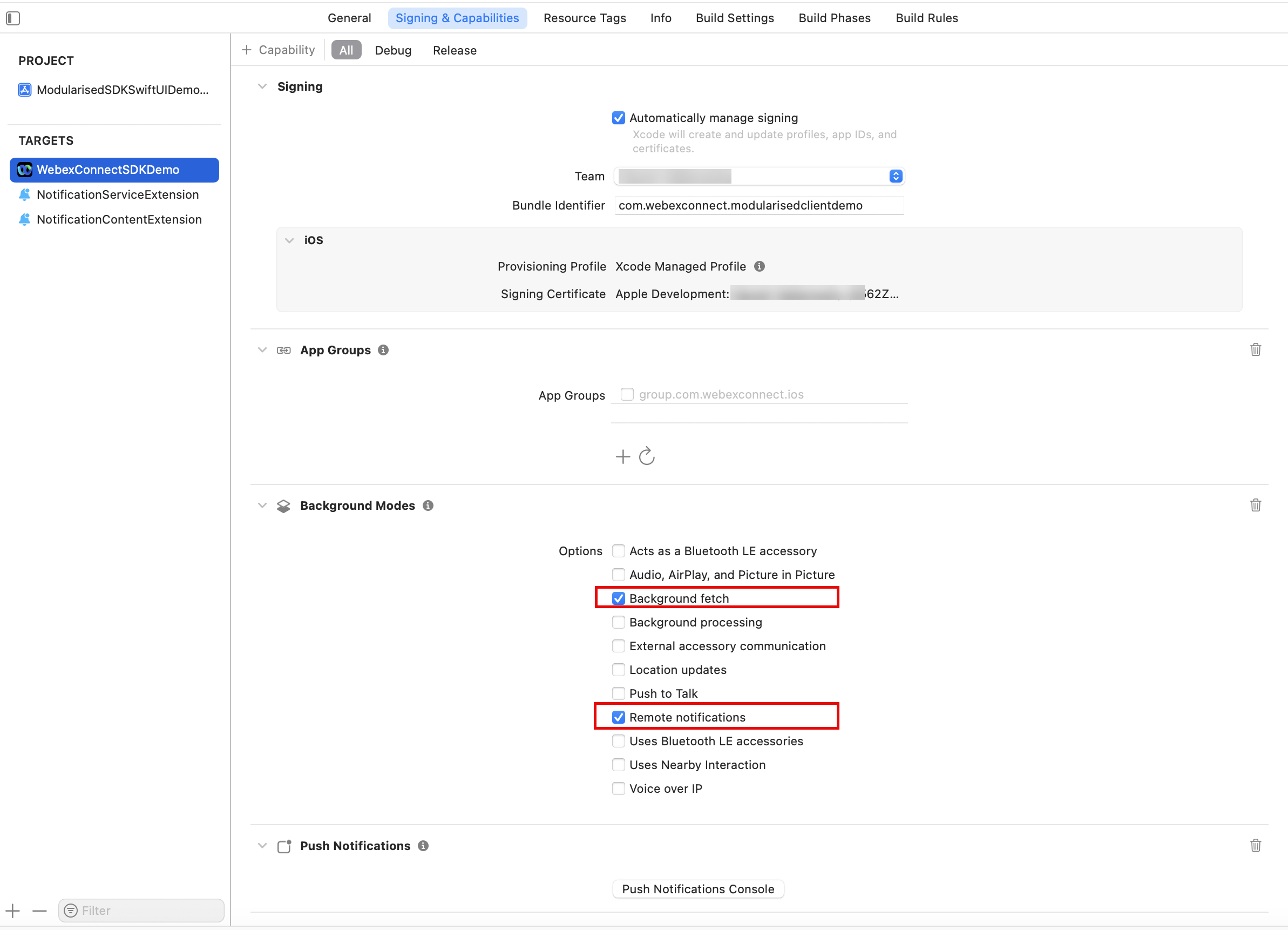Add a new app group with plus icon
The height and width of the screenshot is (930, 1288).
622,457
